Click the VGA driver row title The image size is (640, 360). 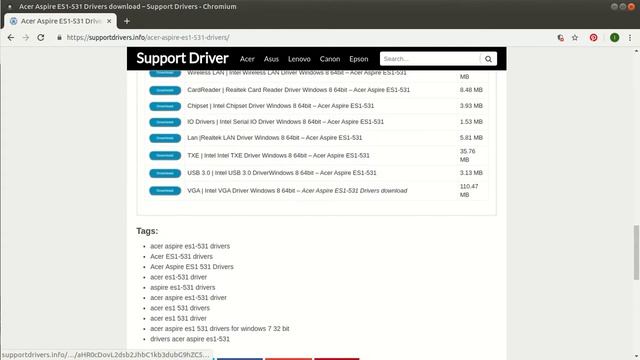297,191
